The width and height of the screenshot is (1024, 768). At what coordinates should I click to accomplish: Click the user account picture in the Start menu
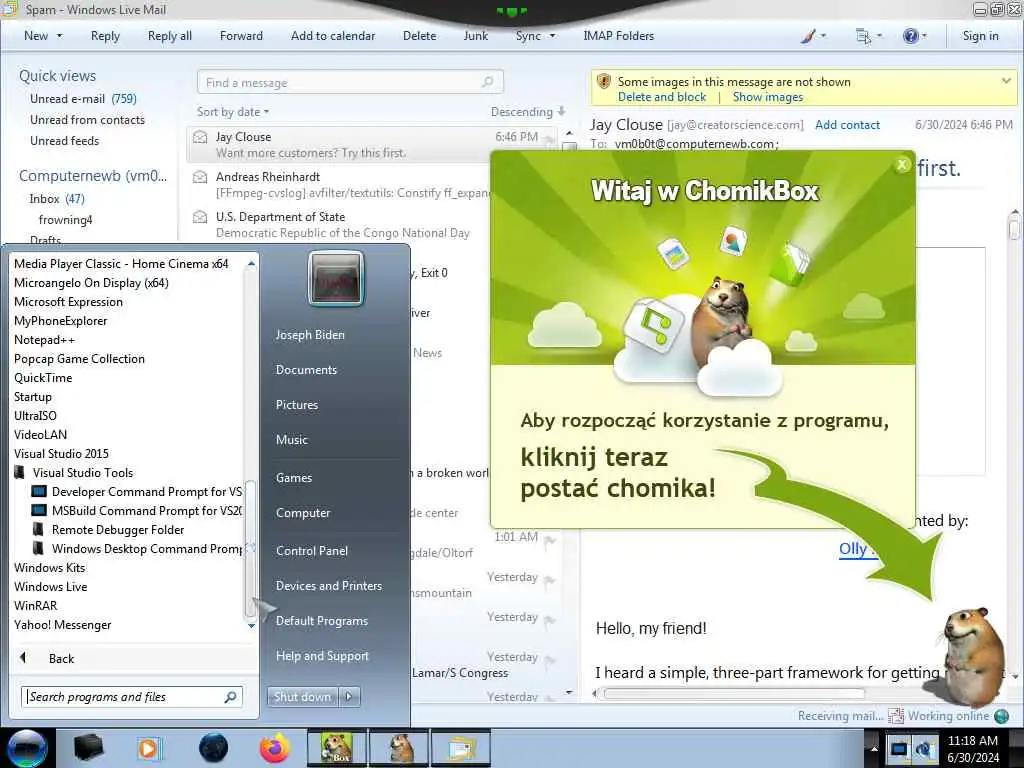(x=336, y=279)
